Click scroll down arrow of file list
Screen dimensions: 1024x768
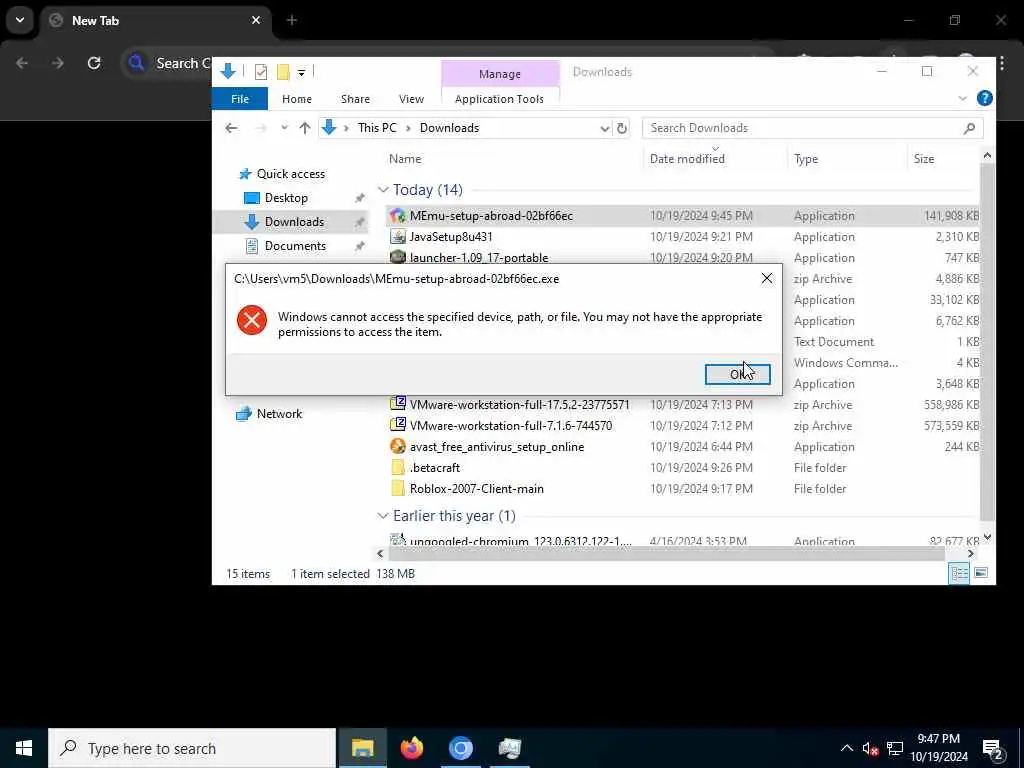click(987, 537)
